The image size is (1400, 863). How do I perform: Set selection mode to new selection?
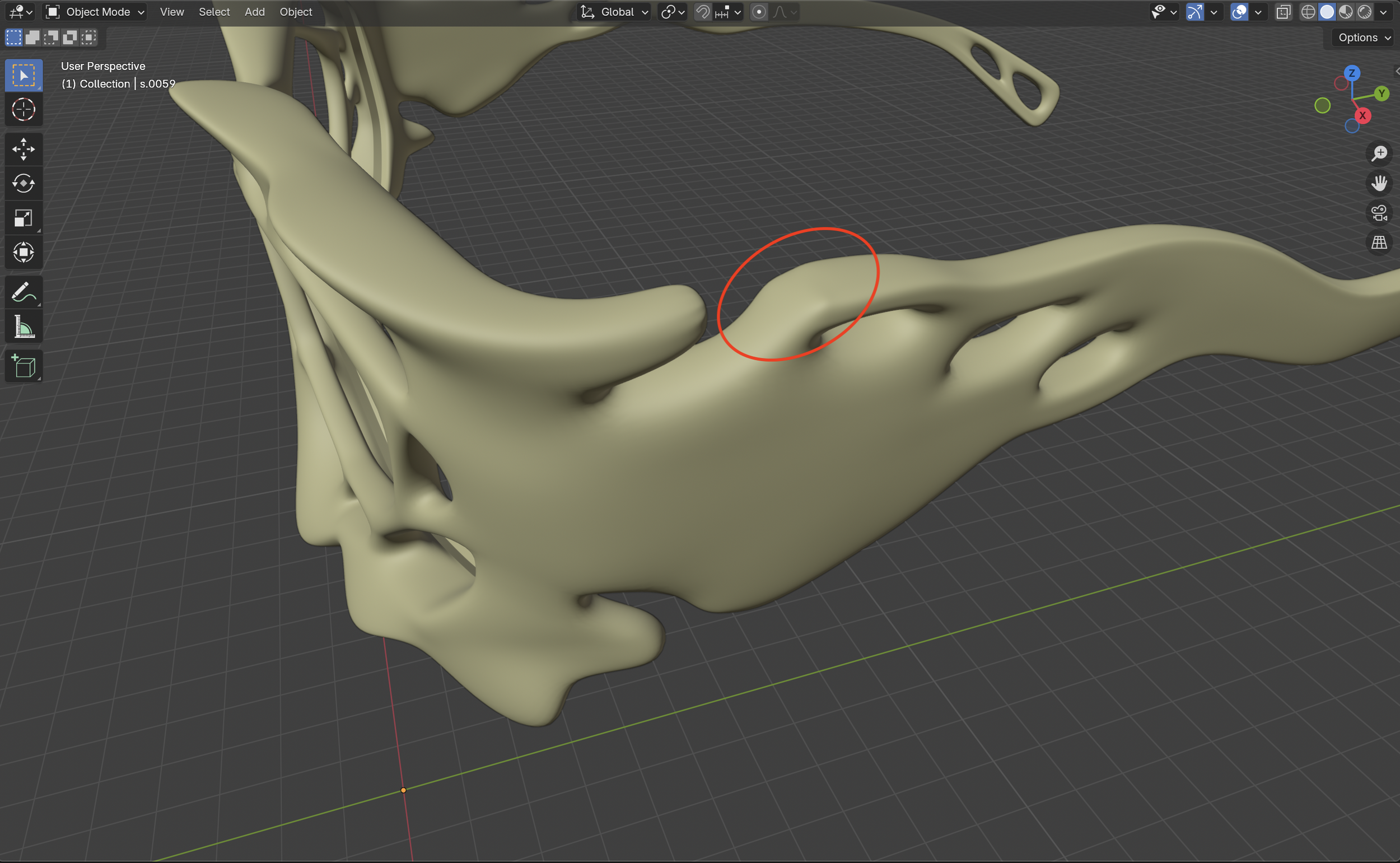(13, 38)
